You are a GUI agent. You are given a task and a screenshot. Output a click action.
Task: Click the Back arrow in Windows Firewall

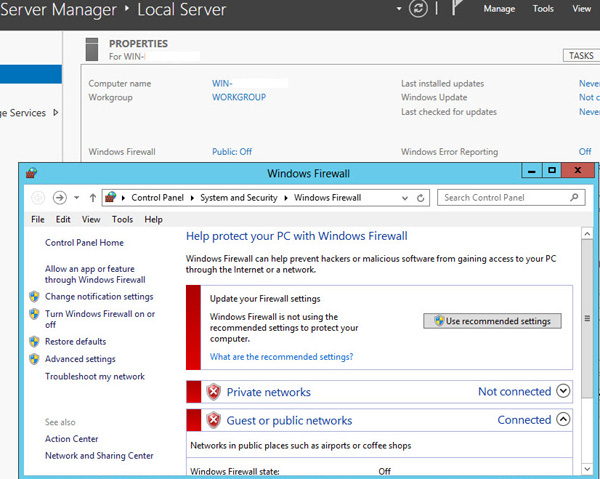pos(38,198)
